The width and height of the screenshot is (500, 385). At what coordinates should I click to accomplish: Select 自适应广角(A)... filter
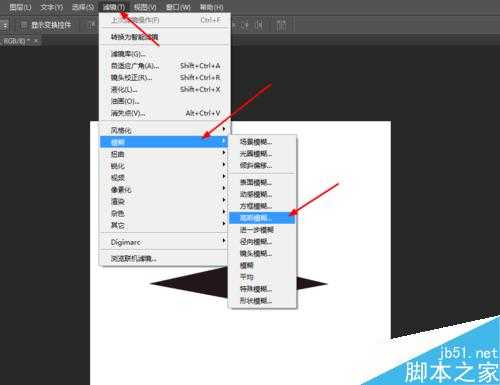pyautogui.click(x=165, y=66)
